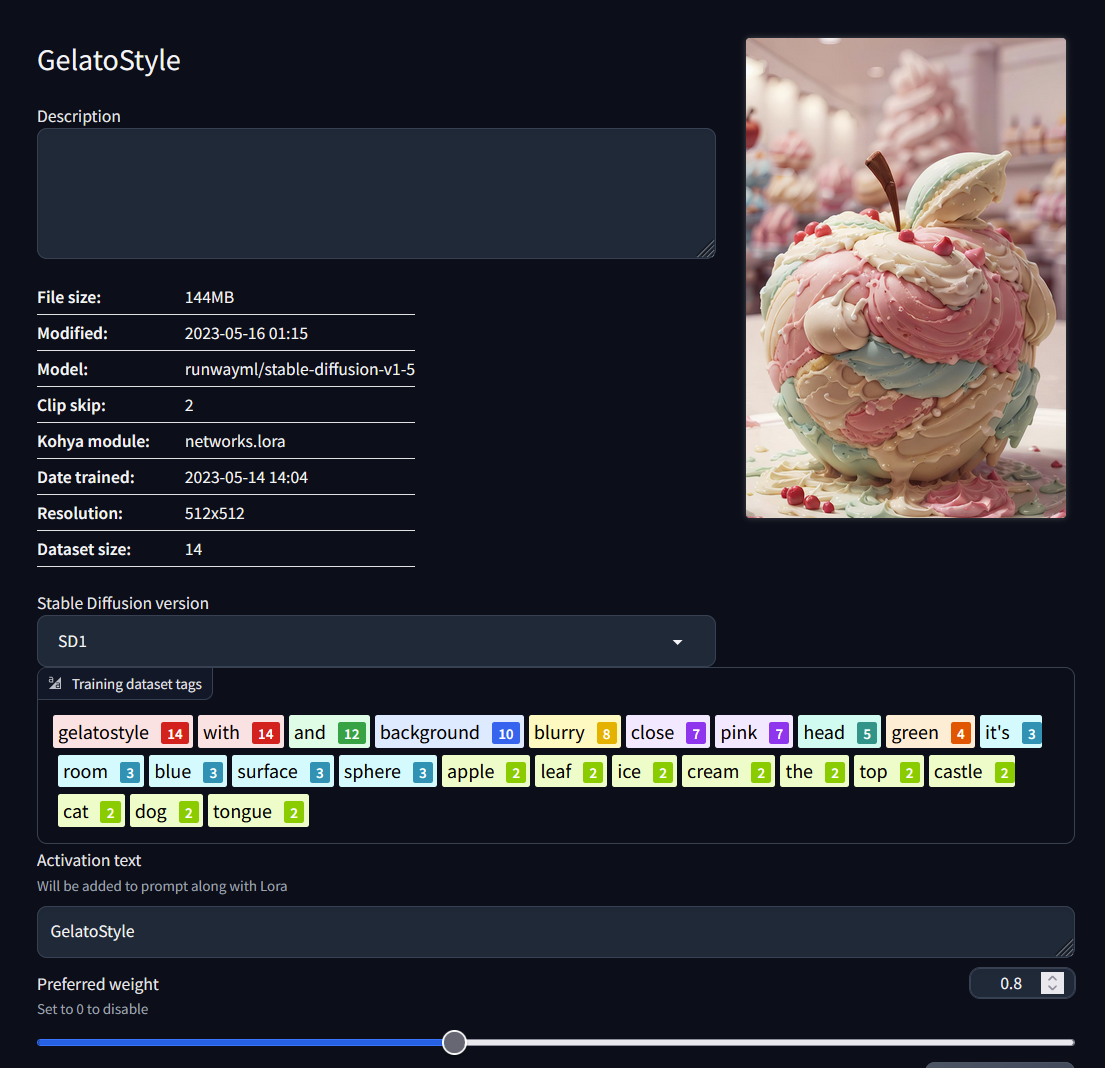
Task: Select the 'blurry' tag
Action: [x=574, y=731]
